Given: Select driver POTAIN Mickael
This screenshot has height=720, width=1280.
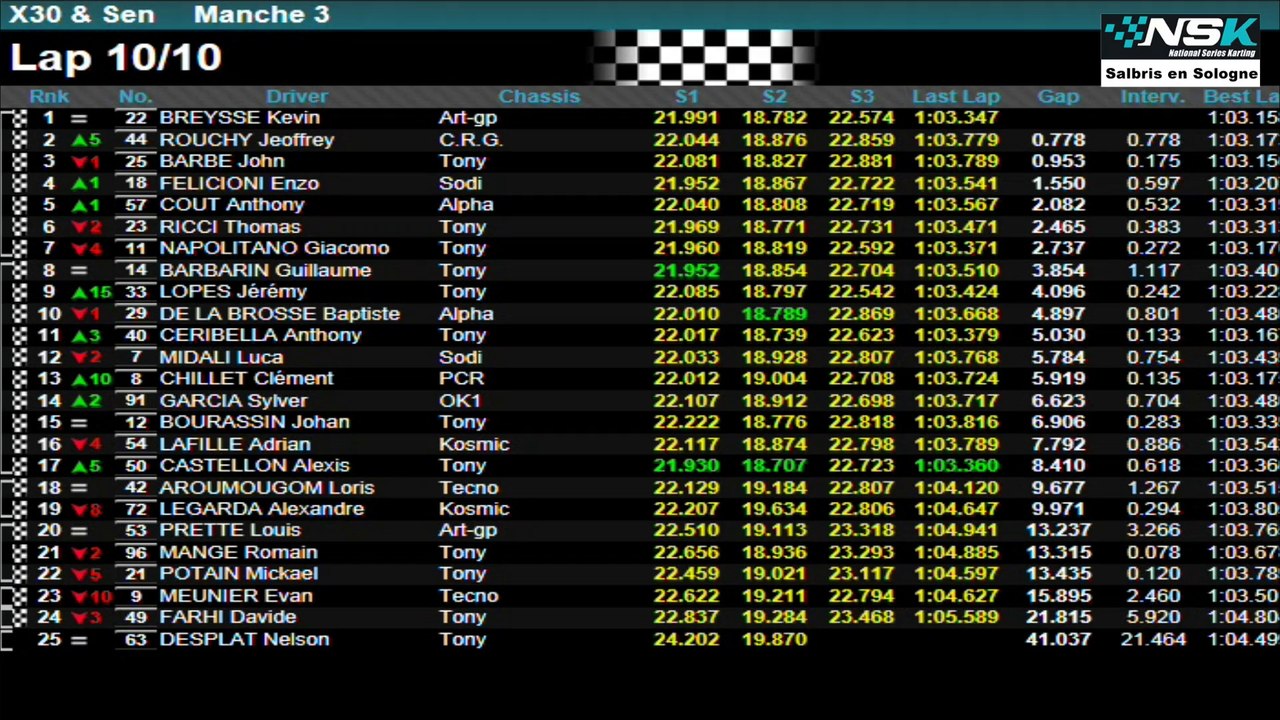Looking at the screenshot, I should pyautogui.click(x=239, y=574).
